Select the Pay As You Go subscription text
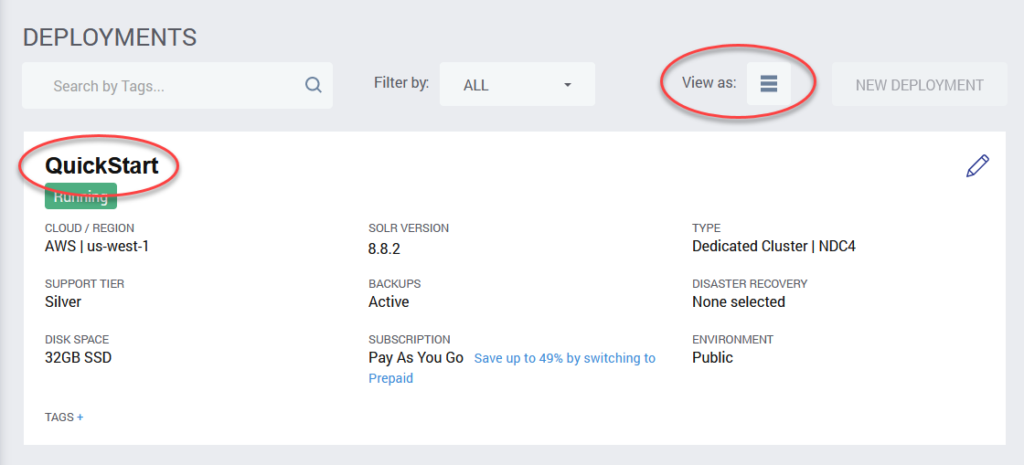This screenshot has height=465, width=1024. [x=416, y=358]
